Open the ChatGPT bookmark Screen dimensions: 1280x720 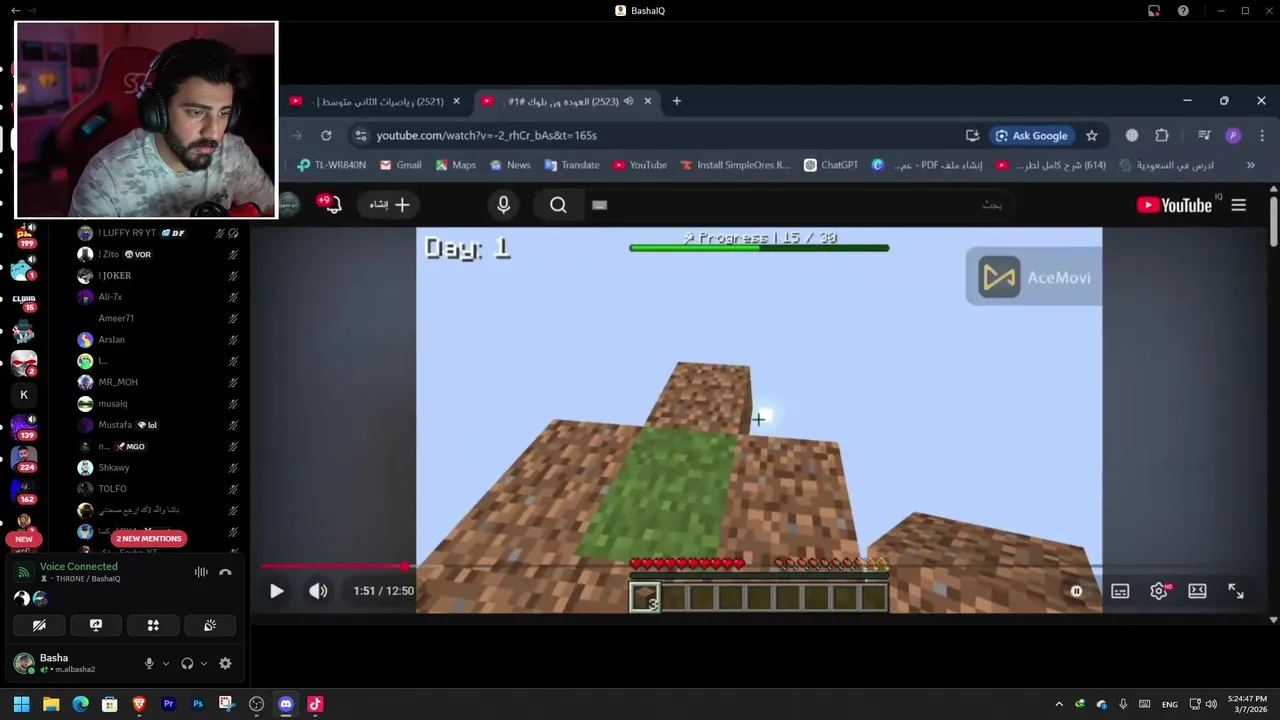pos(831,165)
